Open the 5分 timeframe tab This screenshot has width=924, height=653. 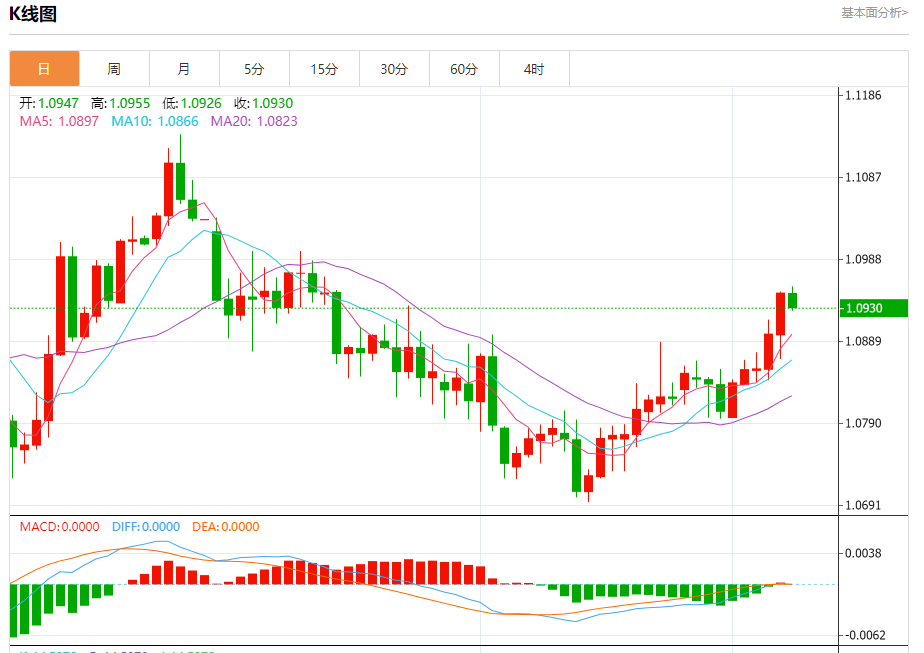pos(254,69)
